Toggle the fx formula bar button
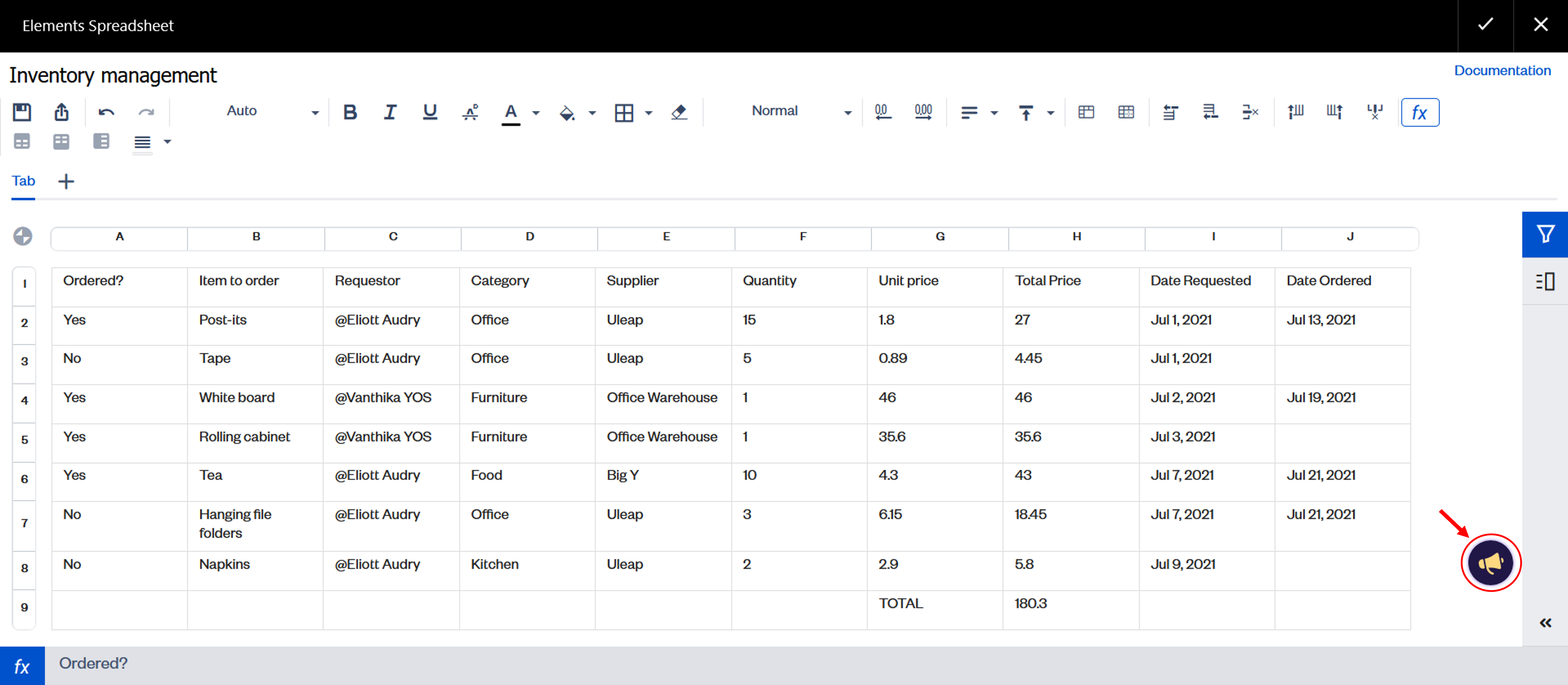 (x=1419, y=113)
